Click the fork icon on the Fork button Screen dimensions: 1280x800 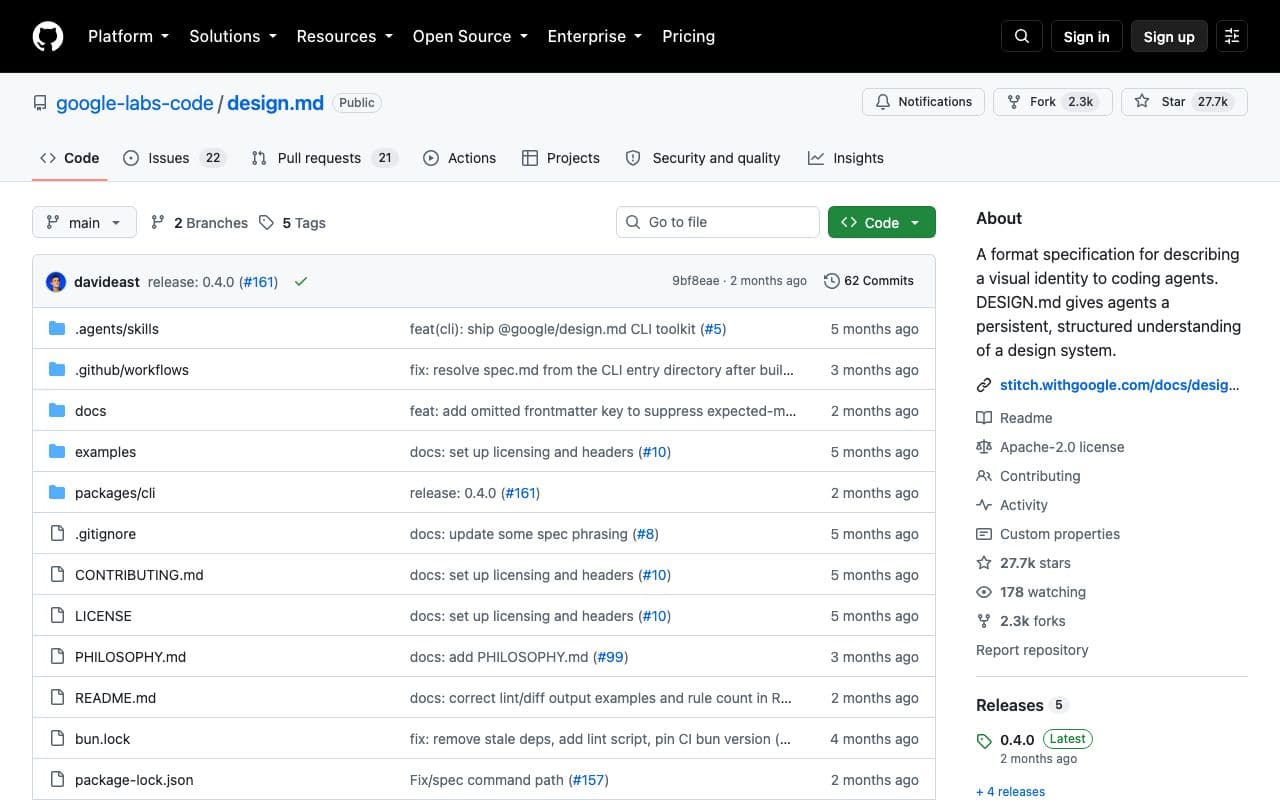tap(1014, 102)
